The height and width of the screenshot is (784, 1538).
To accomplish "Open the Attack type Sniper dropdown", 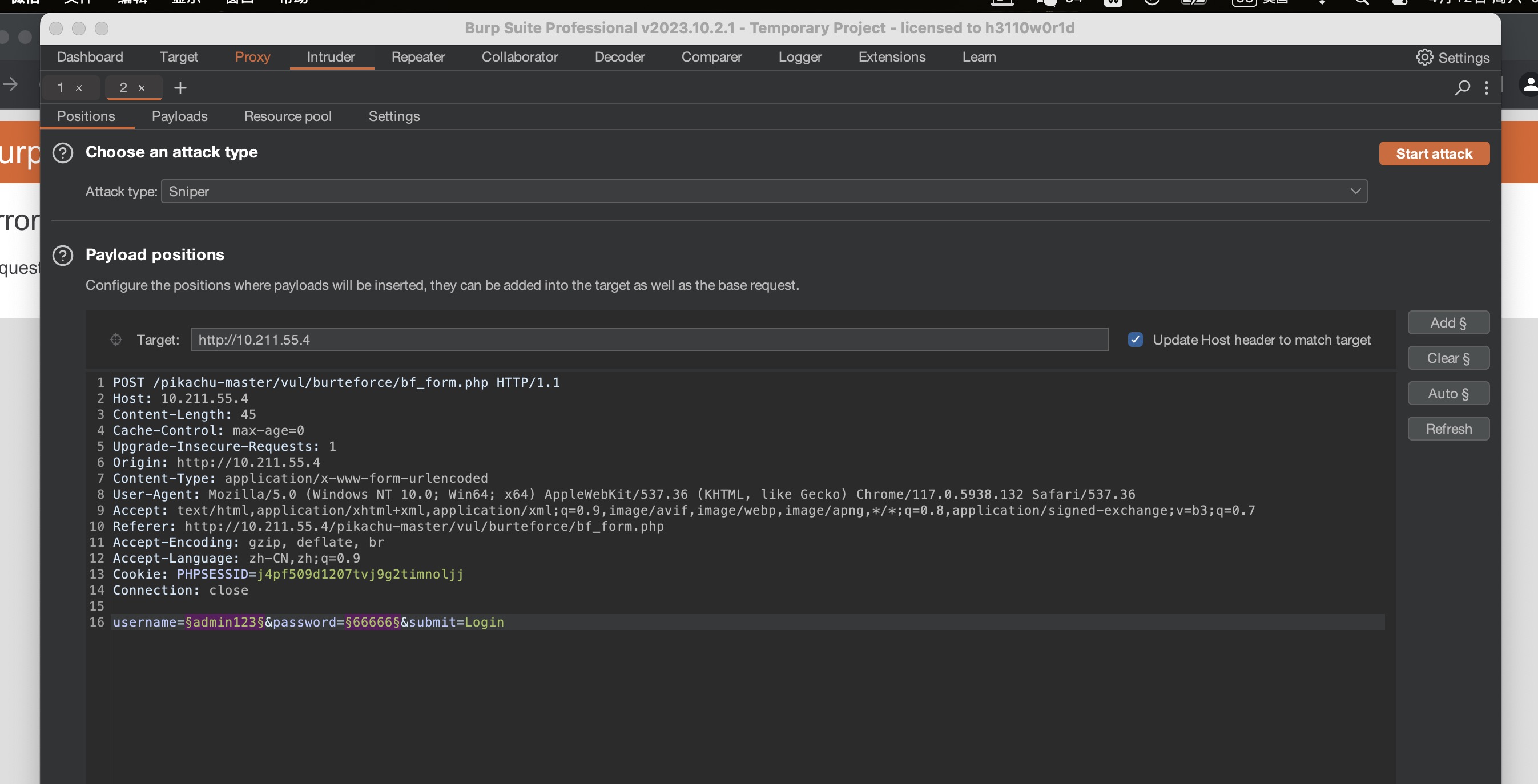I will (764, 192).
